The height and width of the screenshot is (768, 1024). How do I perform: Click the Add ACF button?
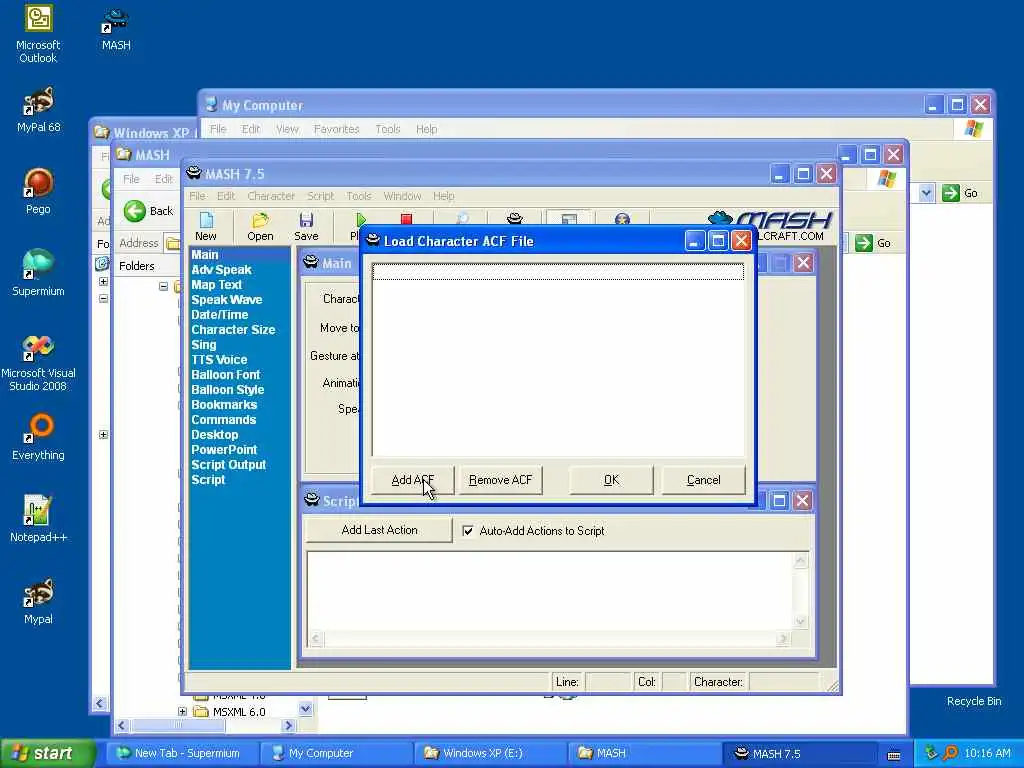tap(412, 480)
